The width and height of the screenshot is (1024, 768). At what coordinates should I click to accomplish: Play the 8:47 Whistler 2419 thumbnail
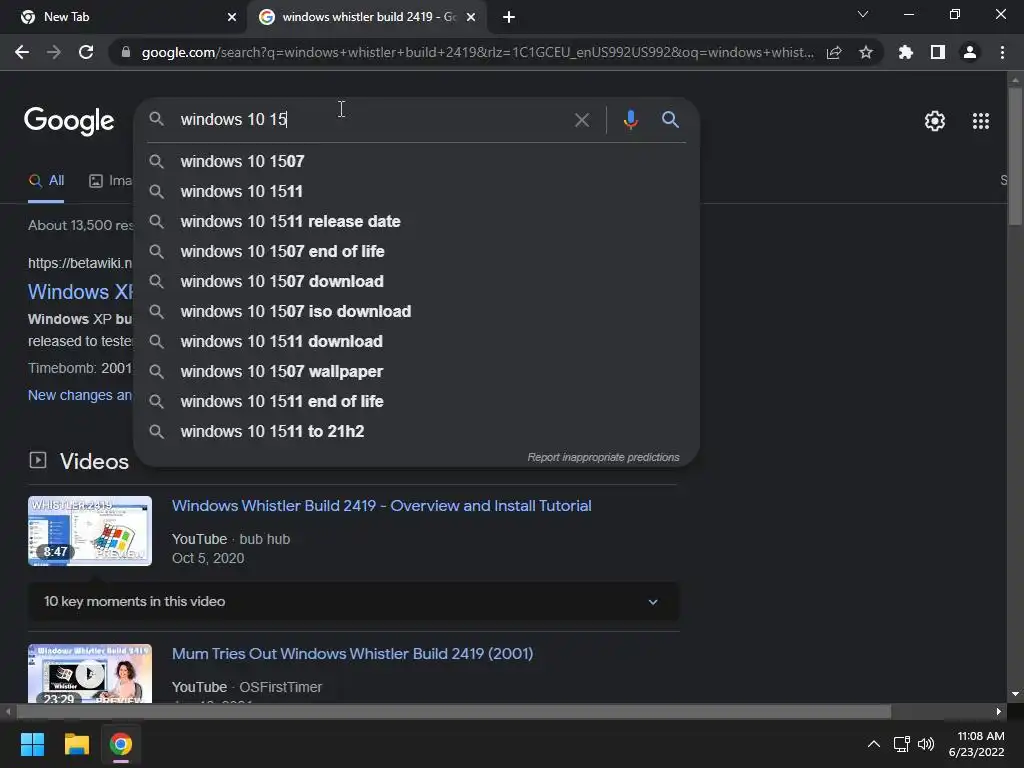(90, 531)
